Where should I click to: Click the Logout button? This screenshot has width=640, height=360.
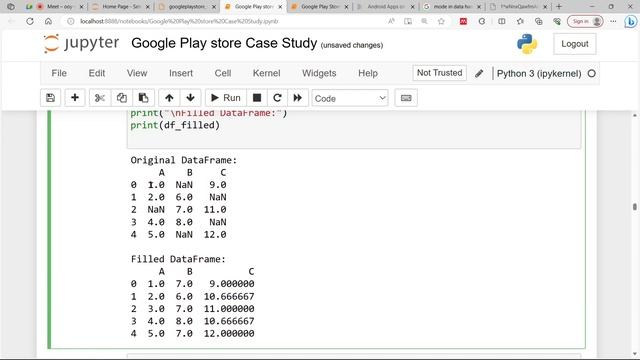[x=575, y=44]
